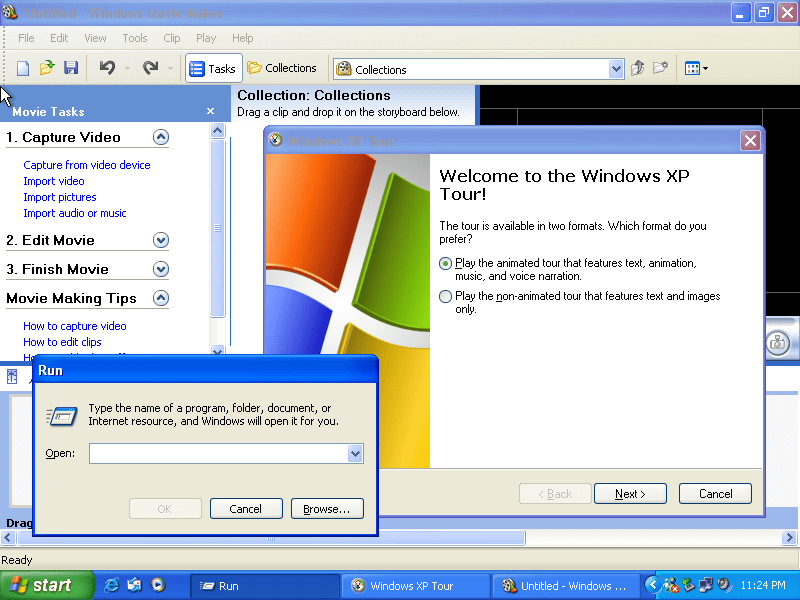Click the storyboard scroll right arrow
The width and height of the screenshot is (800, 600).
[x=789, y=538]
